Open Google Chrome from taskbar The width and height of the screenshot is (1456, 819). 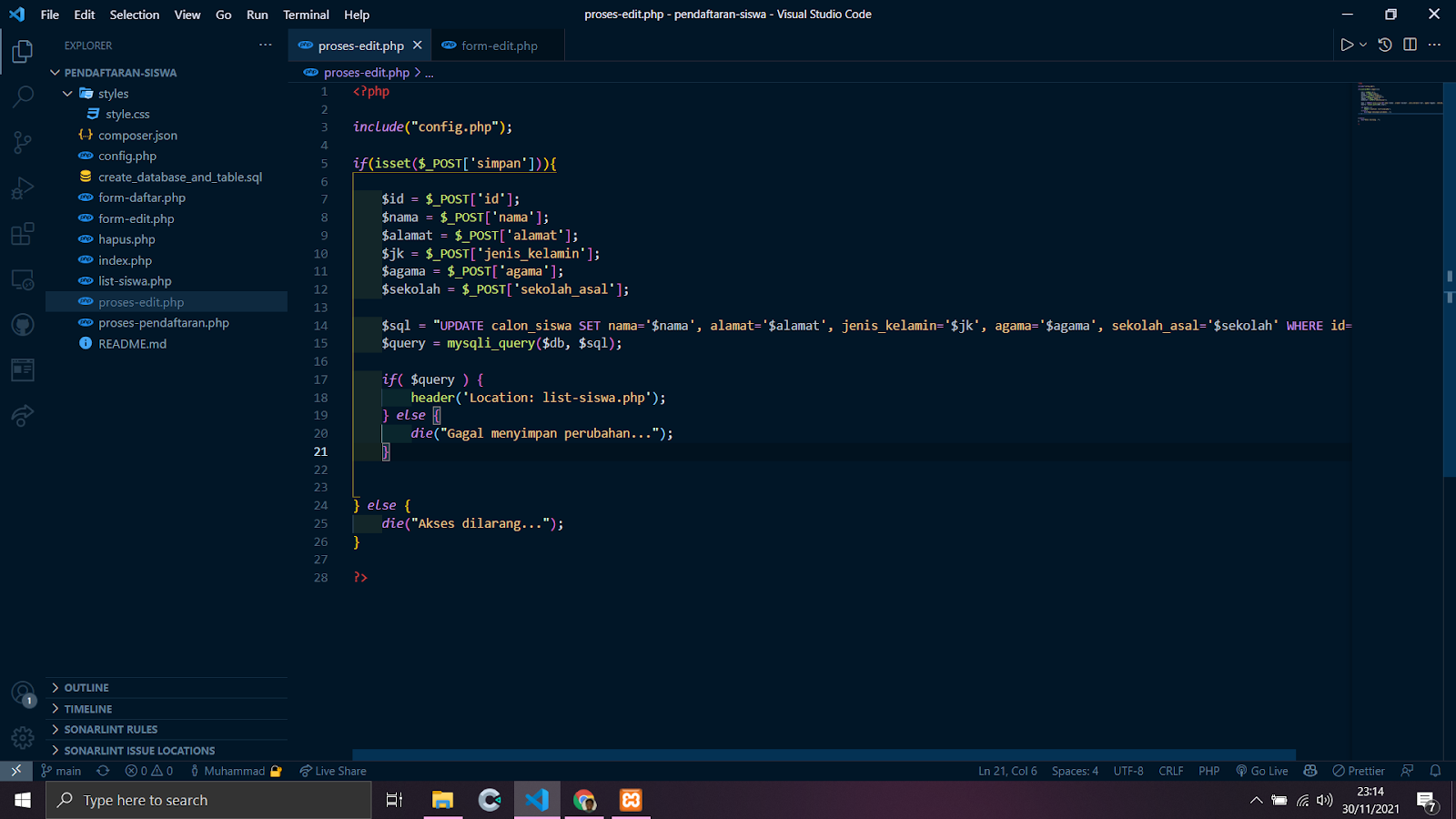point(584,800)
